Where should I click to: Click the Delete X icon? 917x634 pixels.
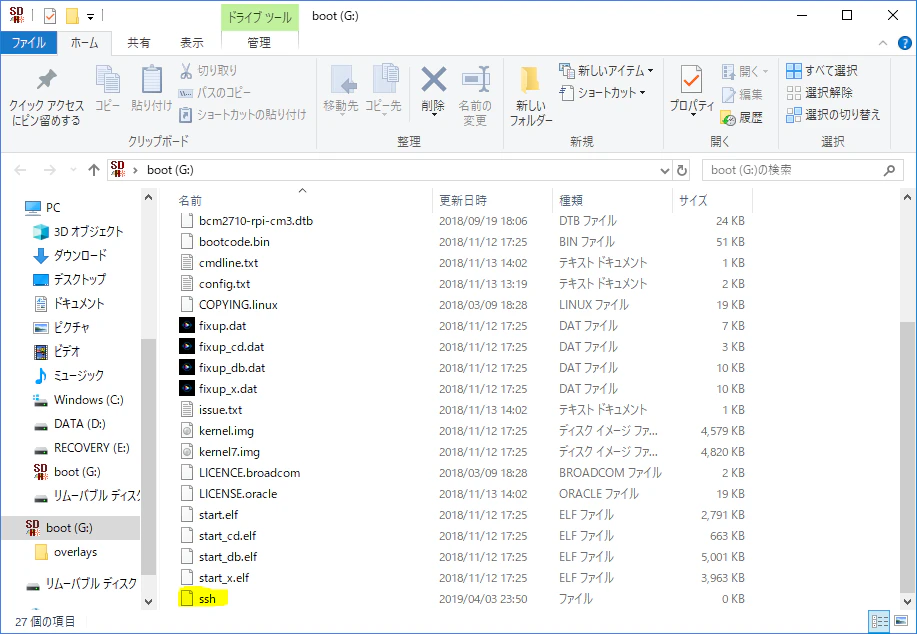(433, 80)
